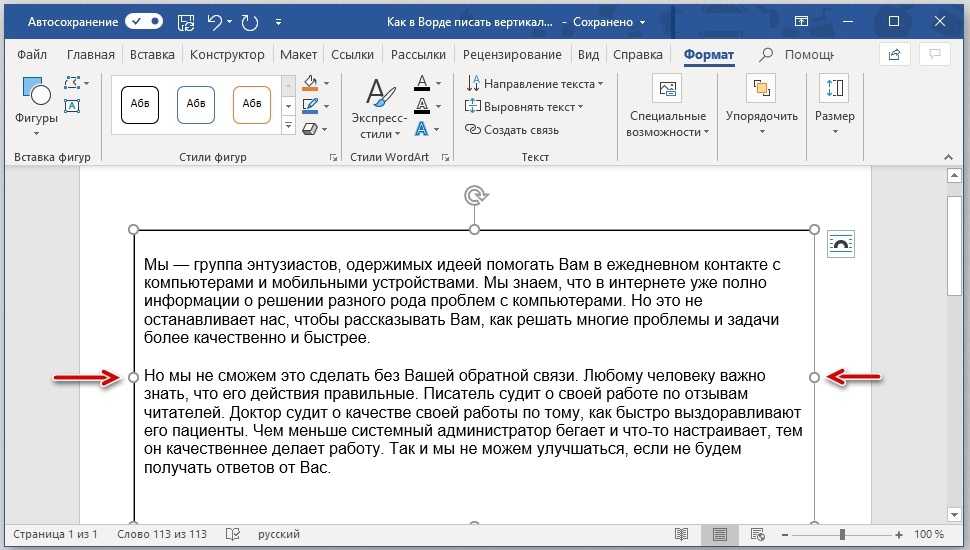Viewport: 970px width, 550px height.
Task: Switch to Web Layout view in status bar
Action: [x=757, y=535]
